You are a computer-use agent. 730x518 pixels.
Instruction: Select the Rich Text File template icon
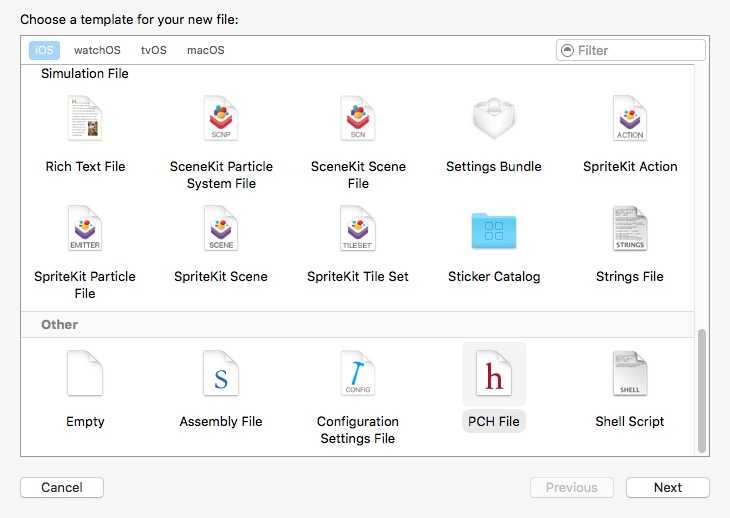point(85,118)
